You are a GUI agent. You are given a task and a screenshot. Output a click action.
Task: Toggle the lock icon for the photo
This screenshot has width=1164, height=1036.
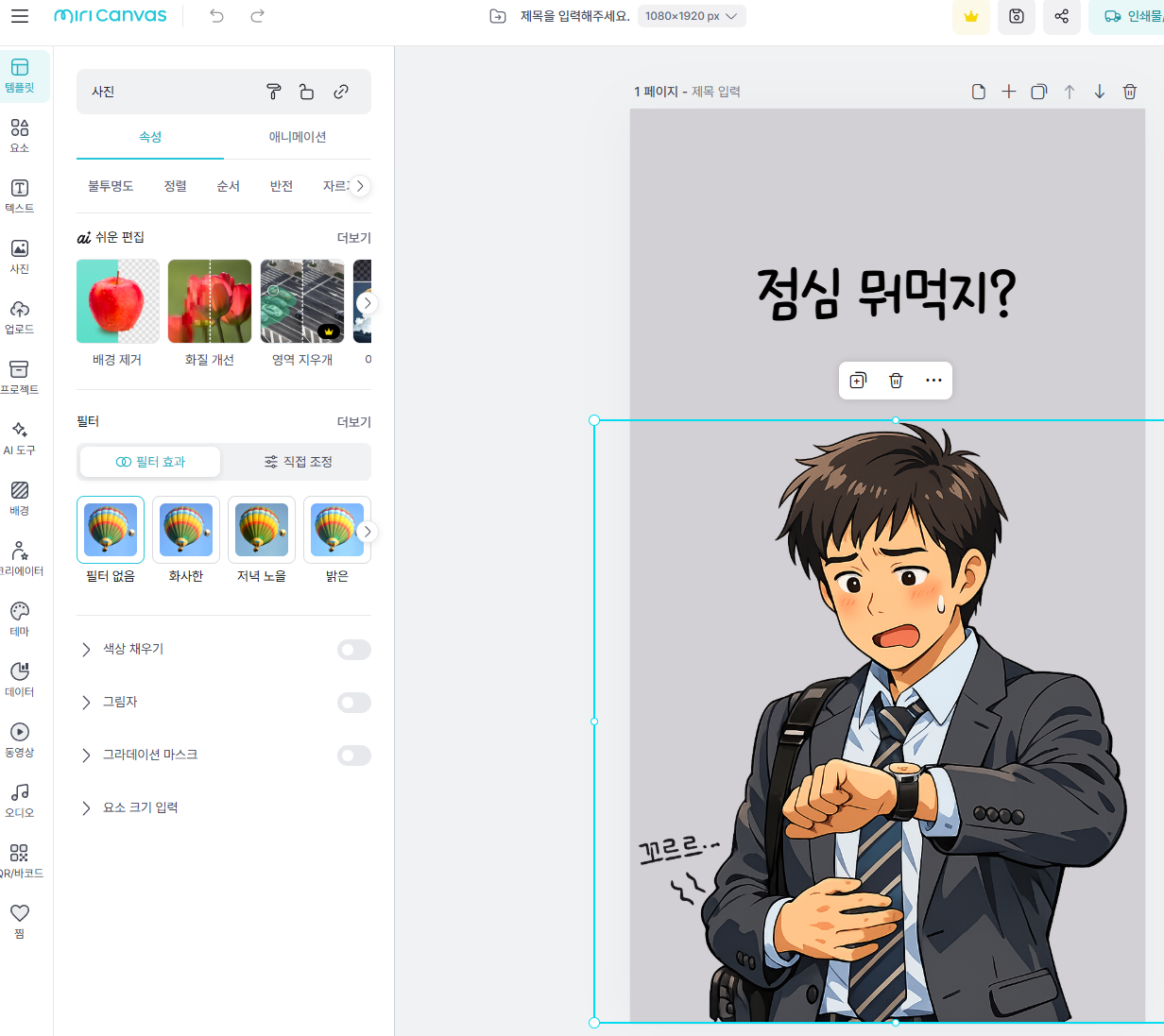coord(307,92)
